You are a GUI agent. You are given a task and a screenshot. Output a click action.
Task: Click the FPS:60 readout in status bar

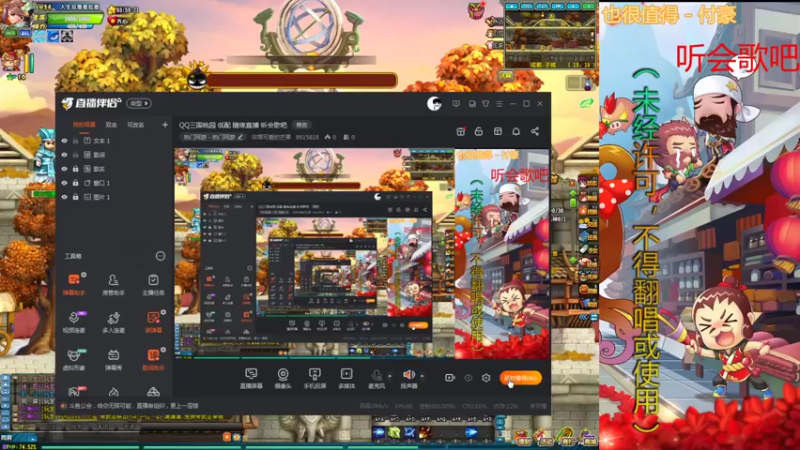pyautogui.click(x=403, y=407)
